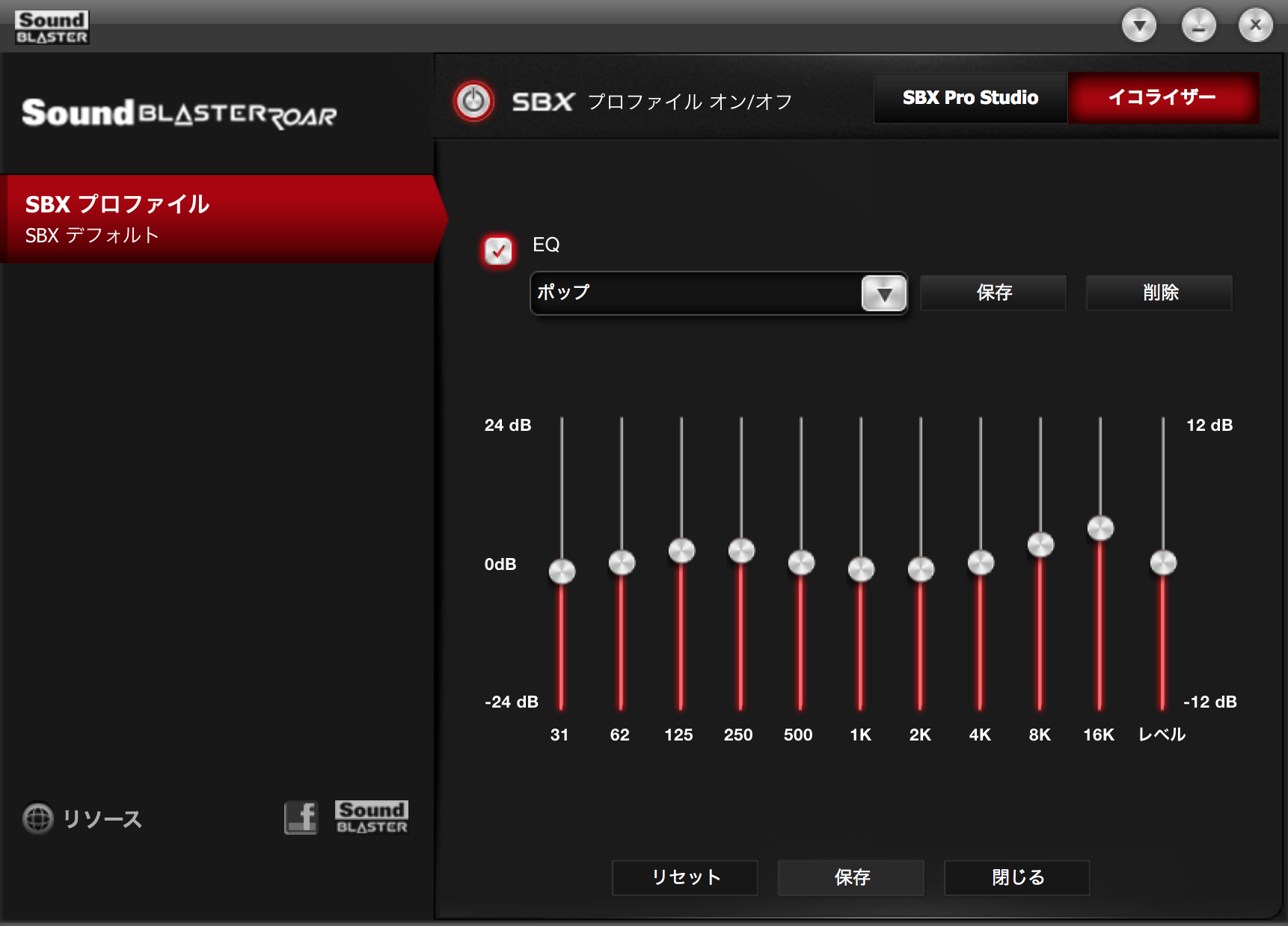Image resolution: width=1288 pixels, height=926 pixels.
Task: Click the レベル level slider knob
Action: (1163, 562)
